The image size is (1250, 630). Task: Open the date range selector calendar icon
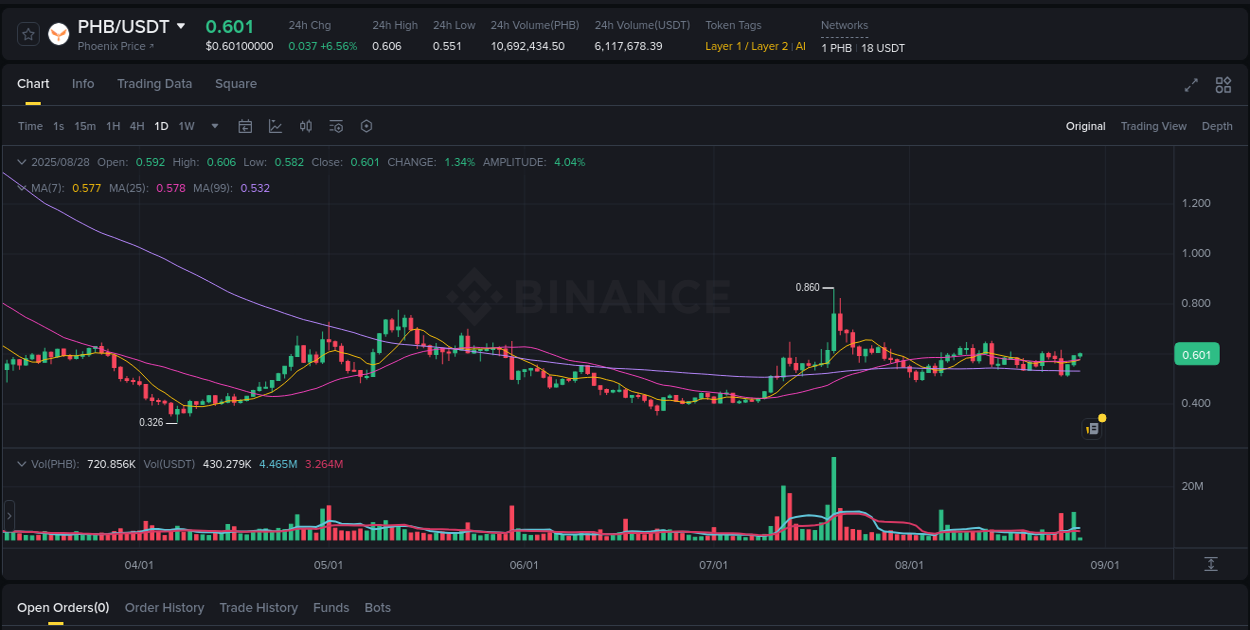coord(245,126)
